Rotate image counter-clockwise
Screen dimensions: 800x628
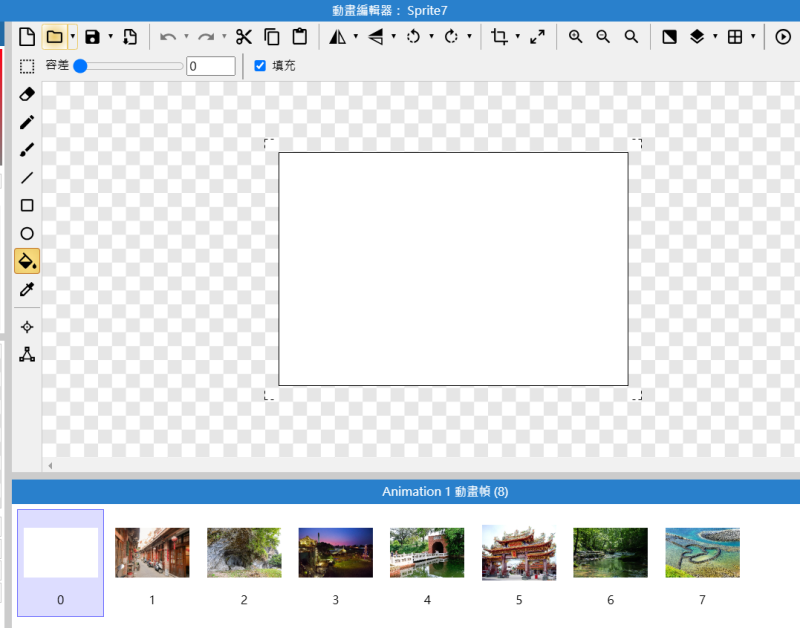413,37
